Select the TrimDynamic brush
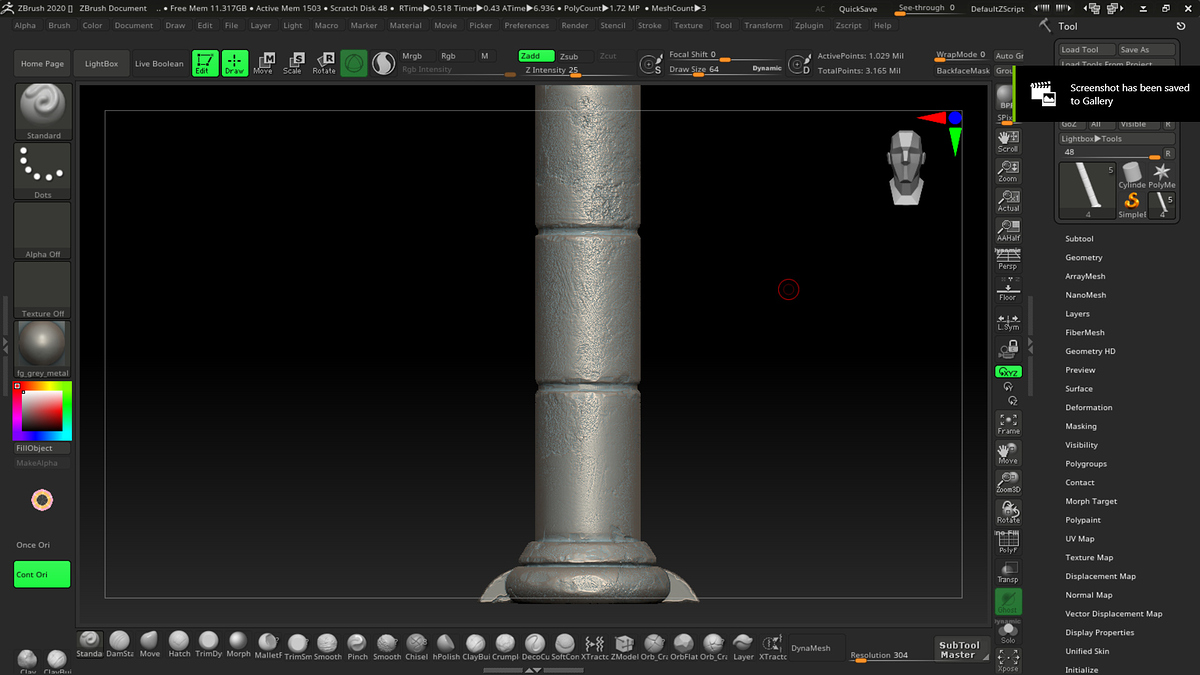1200x675 pixels. [x=209, y=645]
